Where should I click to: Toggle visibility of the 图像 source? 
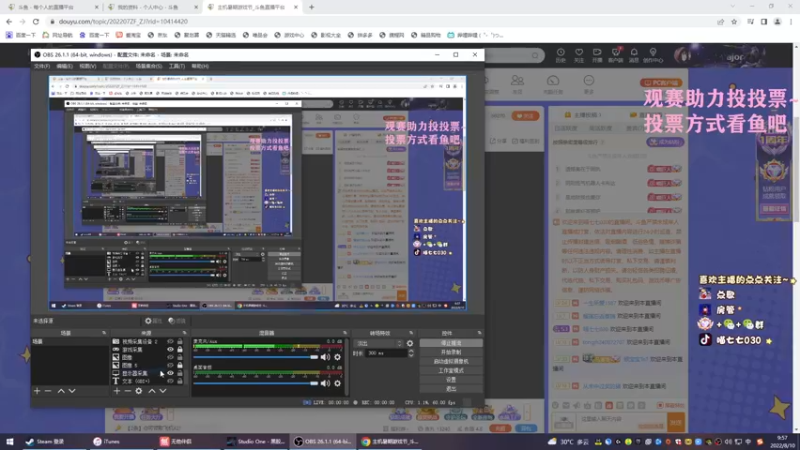pos(170,358)
